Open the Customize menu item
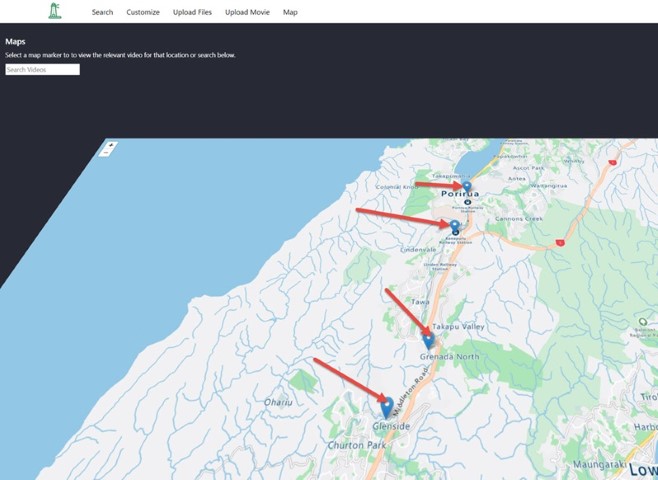 143,12
